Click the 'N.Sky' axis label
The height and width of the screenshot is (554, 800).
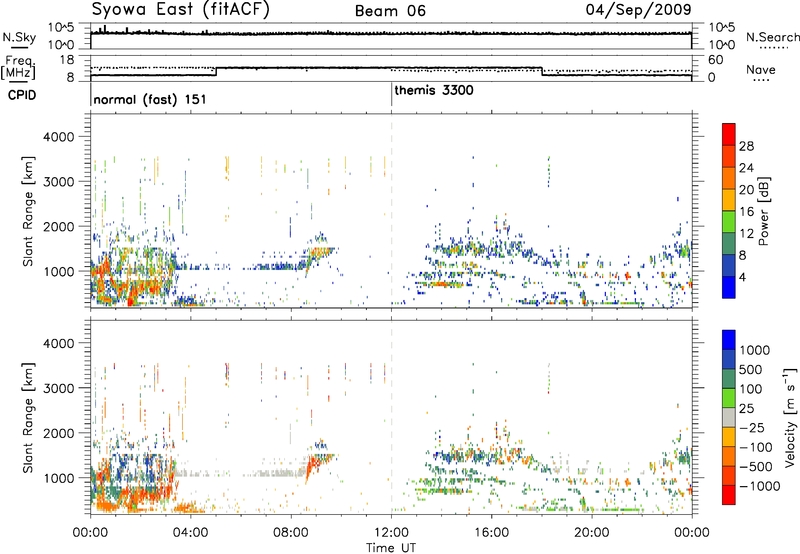(19, 37)
